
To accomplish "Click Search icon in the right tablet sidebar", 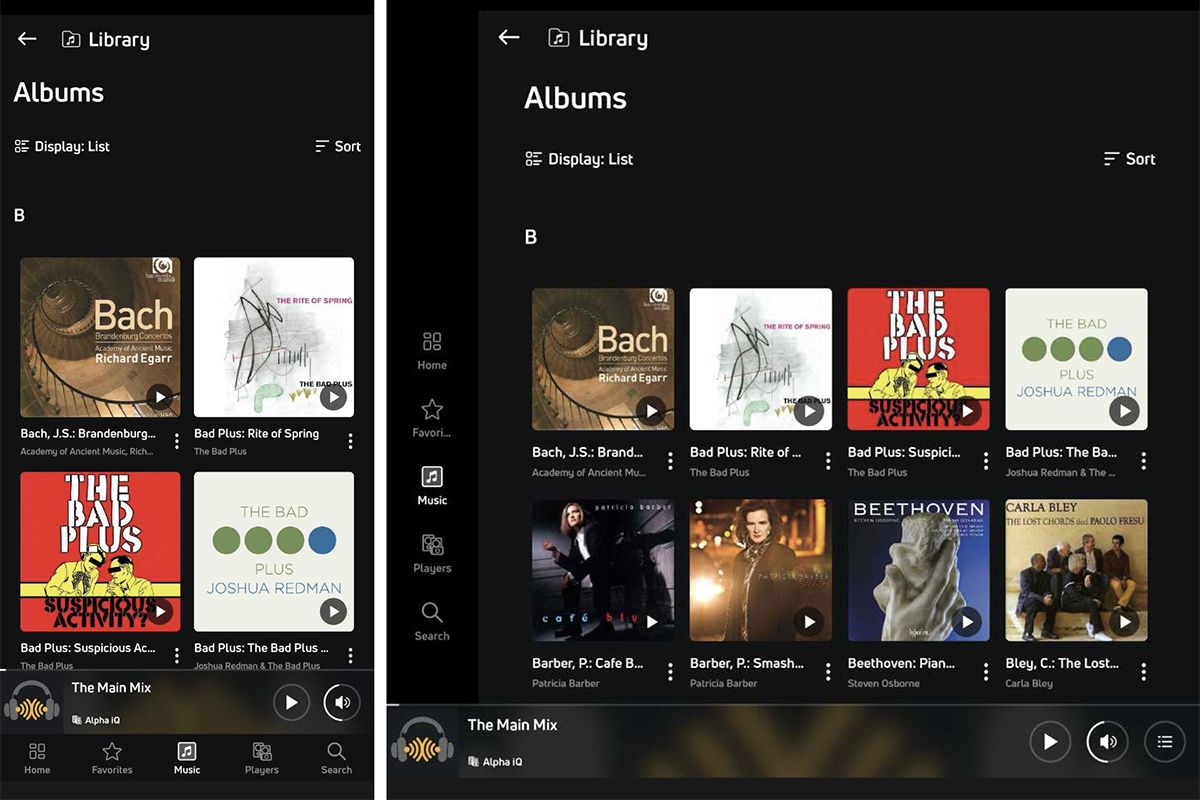I will 432,620.
